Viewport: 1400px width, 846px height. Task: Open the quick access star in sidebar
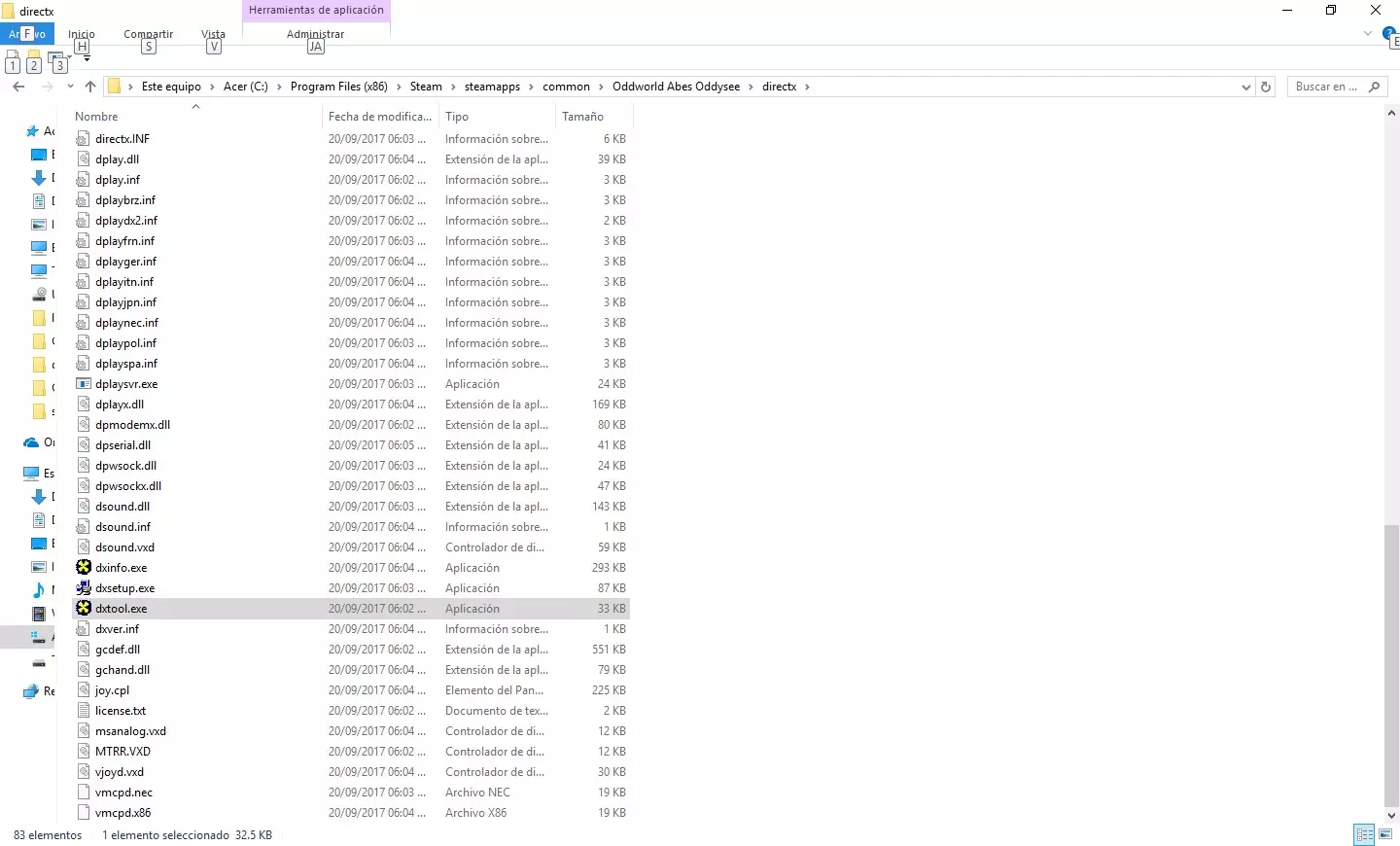click(x=32, y=131)
